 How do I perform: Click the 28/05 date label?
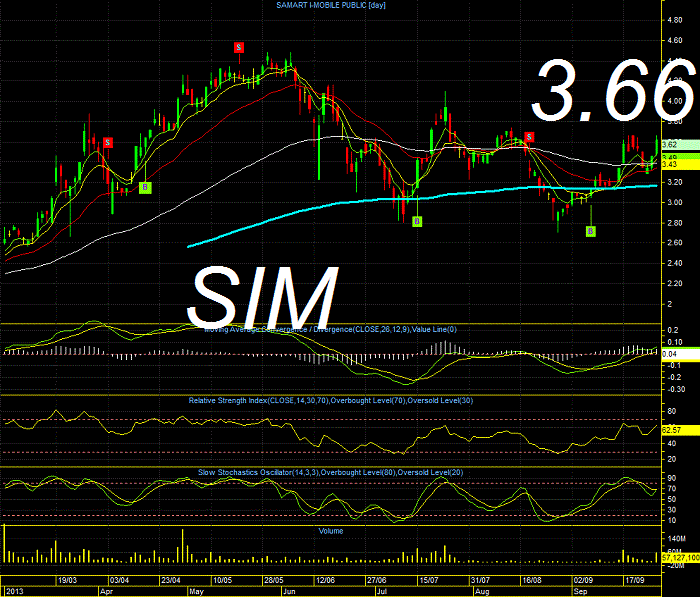pos(274,580)
